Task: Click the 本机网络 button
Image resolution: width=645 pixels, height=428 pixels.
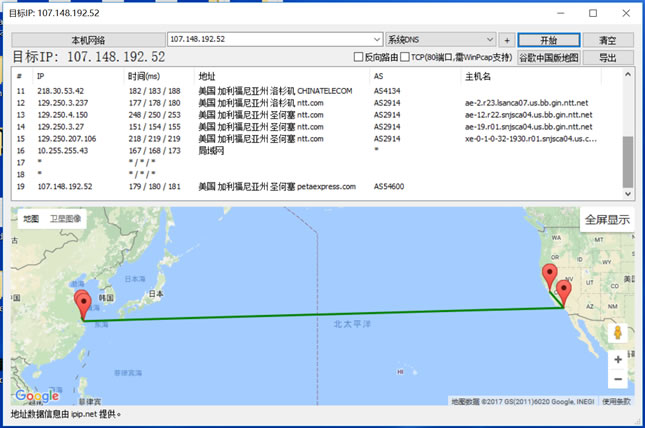Action: point(87,40)
